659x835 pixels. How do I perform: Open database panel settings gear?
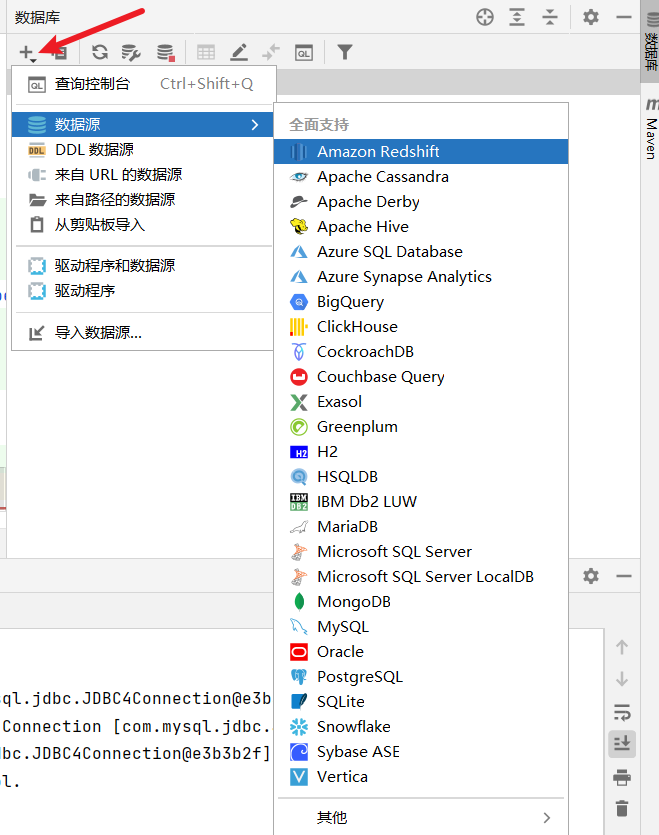(590, 17)
